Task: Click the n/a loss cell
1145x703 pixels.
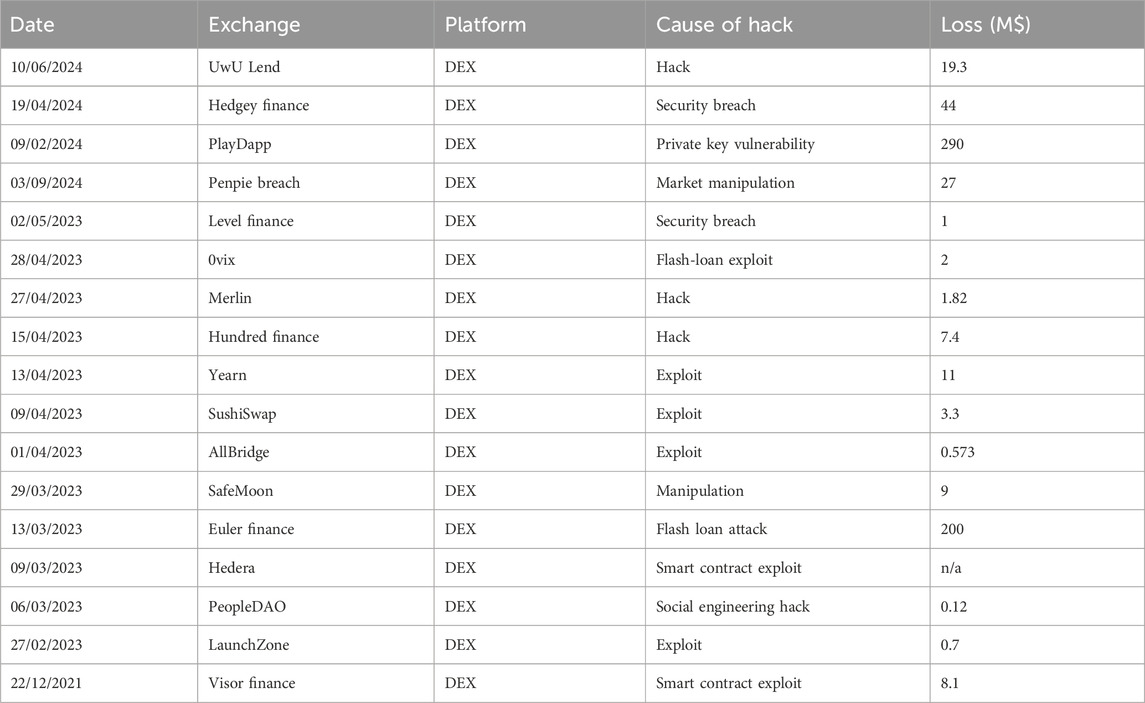Action: pos(953,568)
